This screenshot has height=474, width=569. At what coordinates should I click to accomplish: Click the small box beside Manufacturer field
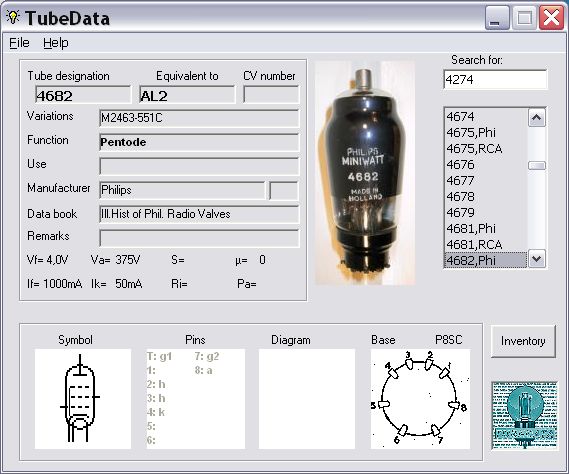click(x=284, y=190)
